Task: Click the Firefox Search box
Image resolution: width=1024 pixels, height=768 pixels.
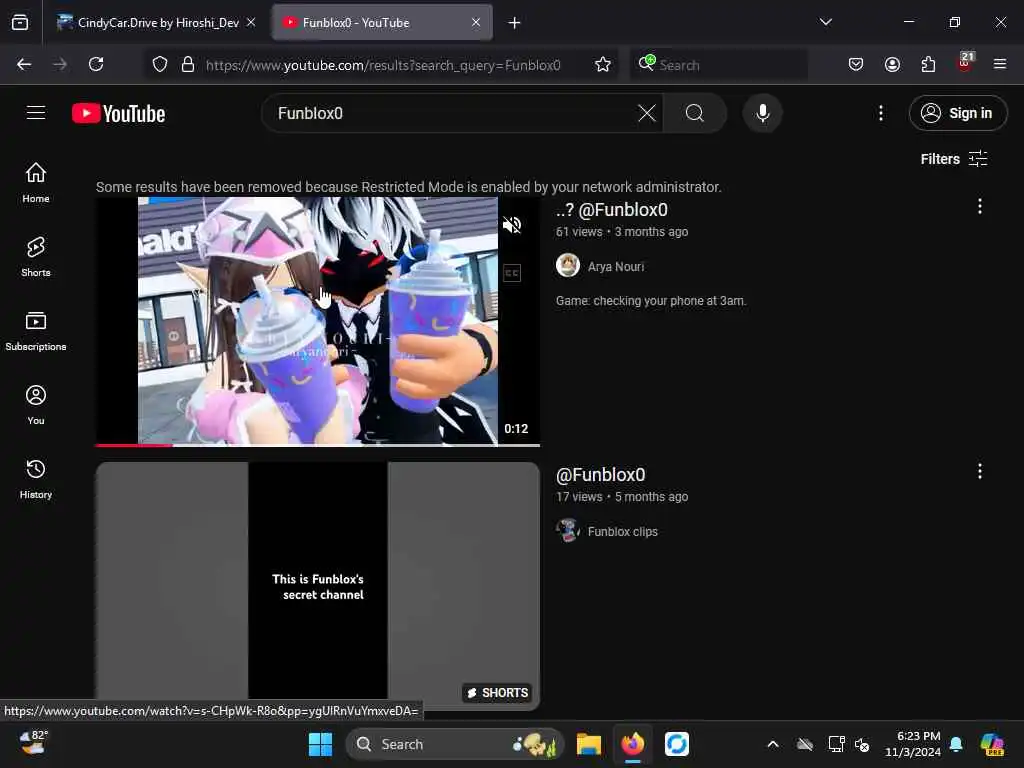Action: [x=718, y=65]
